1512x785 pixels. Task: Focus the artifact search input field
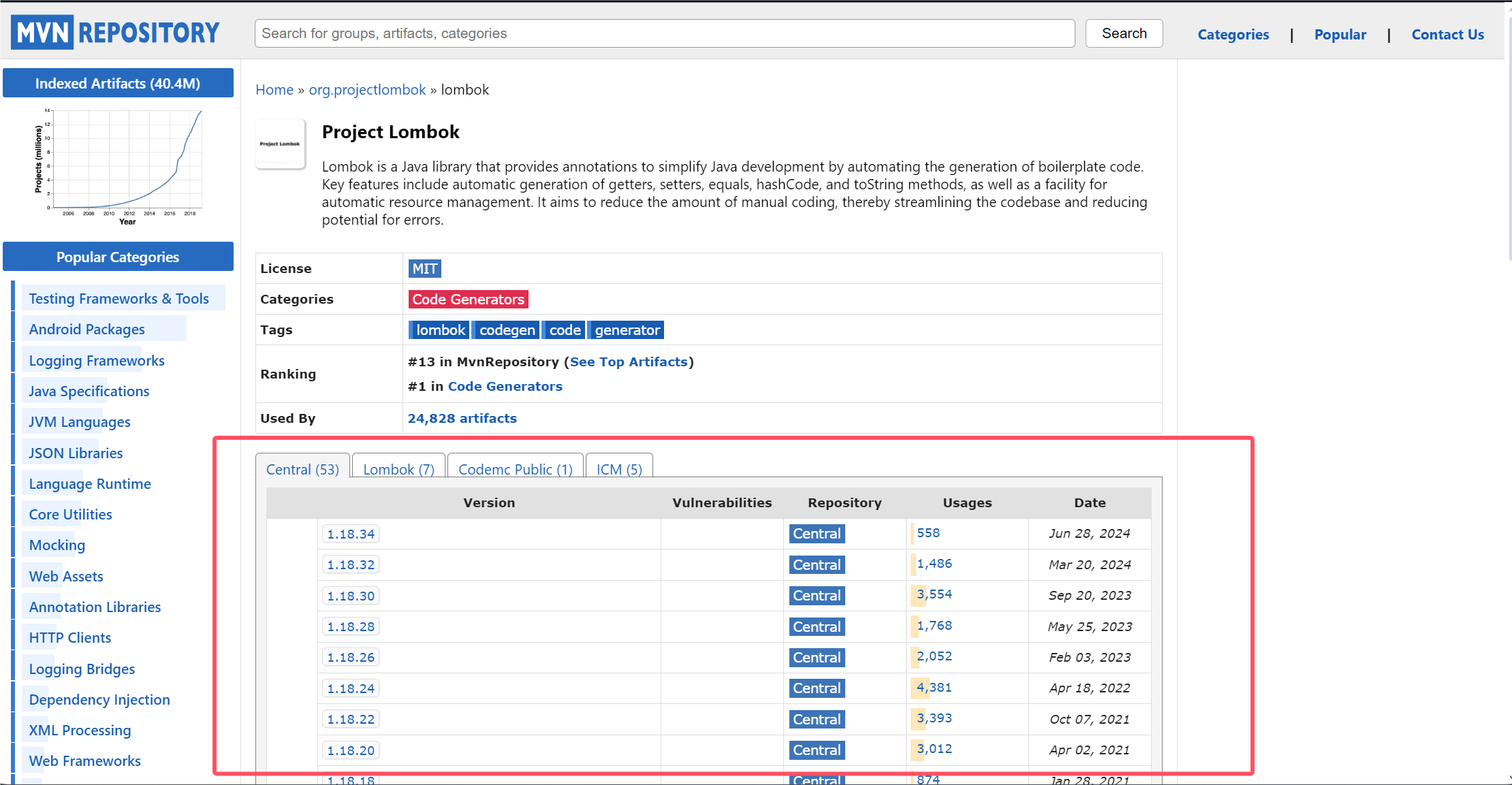pos(664,33)
